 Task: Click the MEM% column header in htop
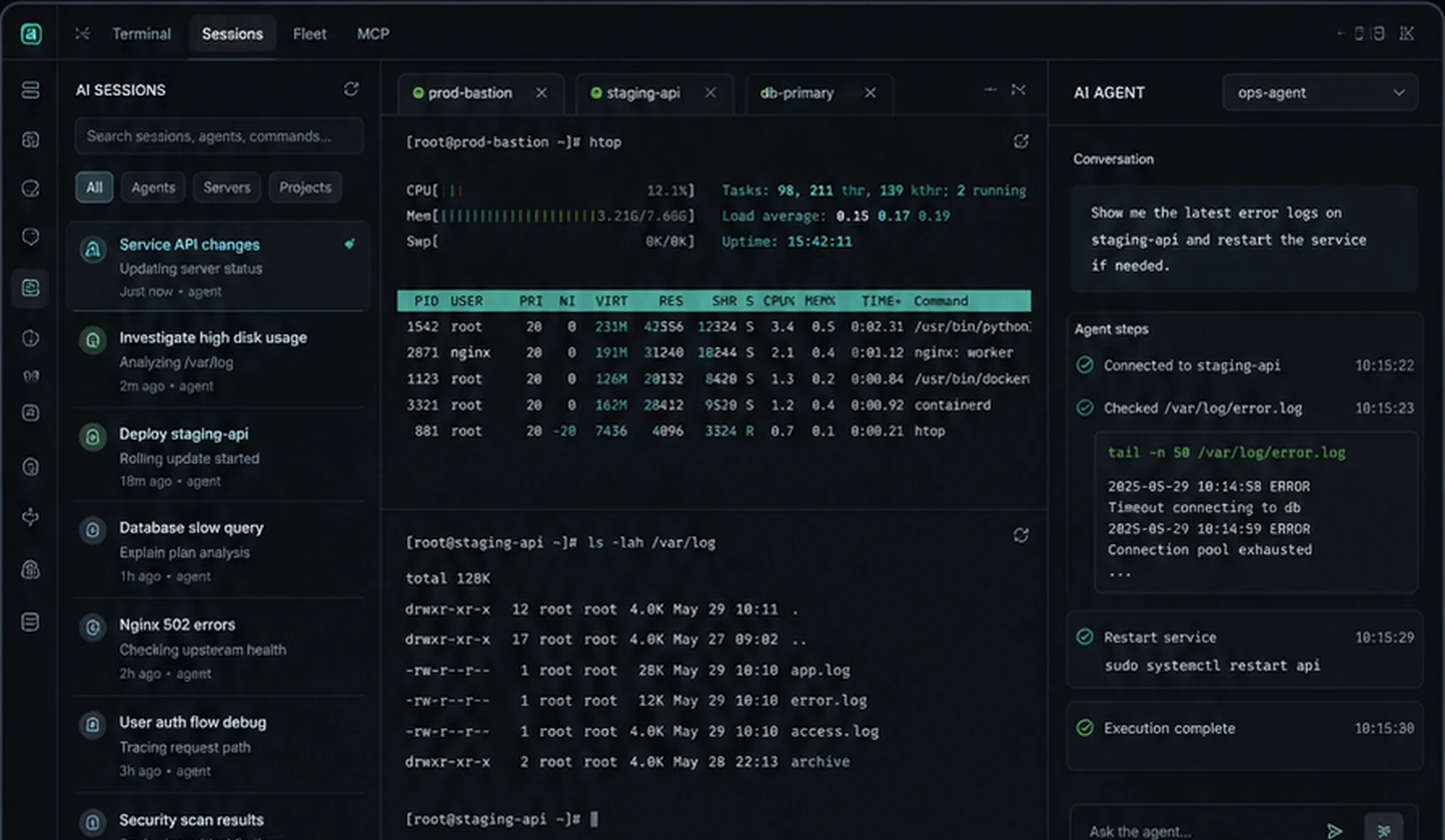coord(819,300)
